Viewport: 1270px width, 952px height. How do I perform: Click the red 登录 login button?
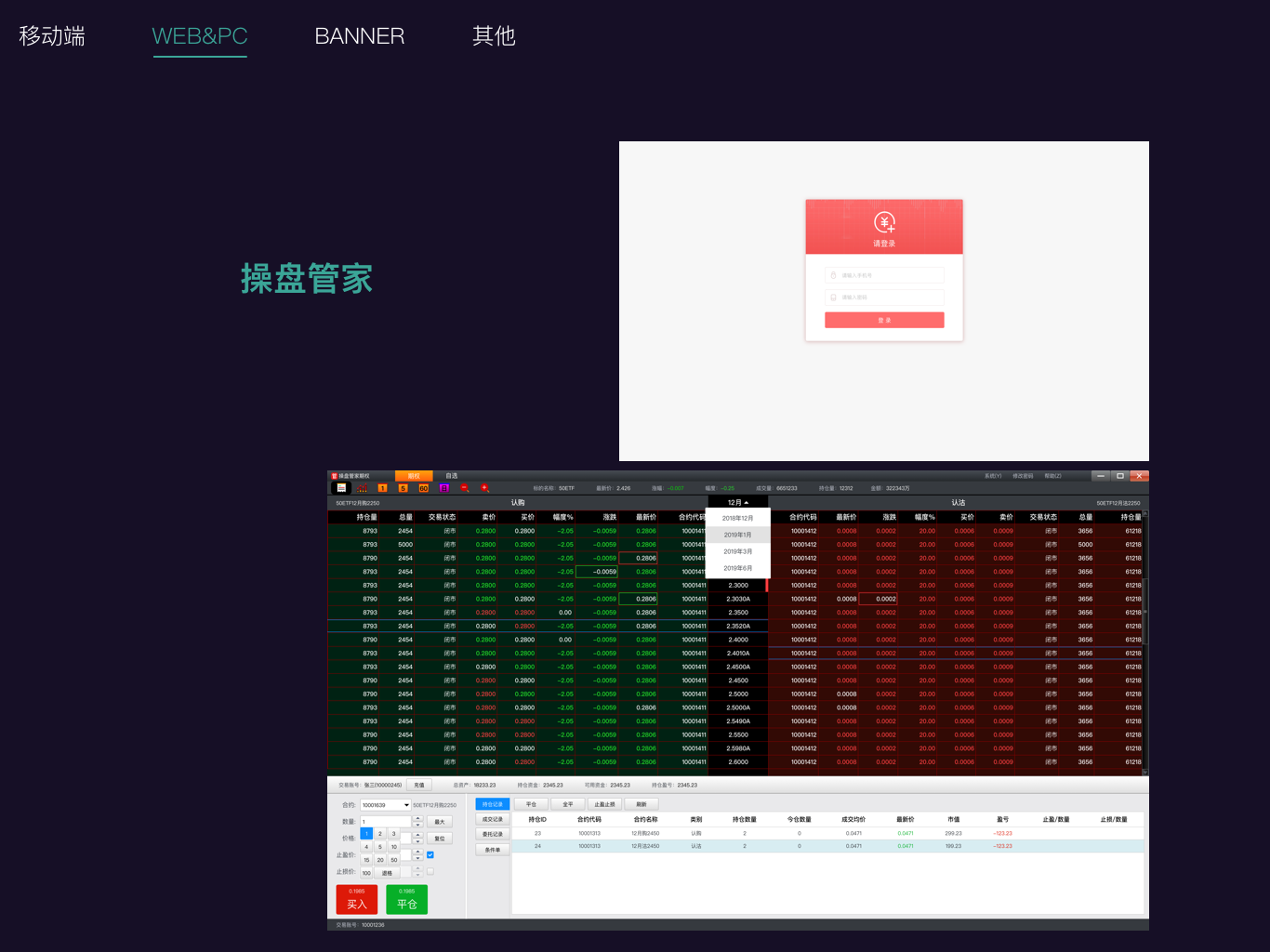pos(884,320)
